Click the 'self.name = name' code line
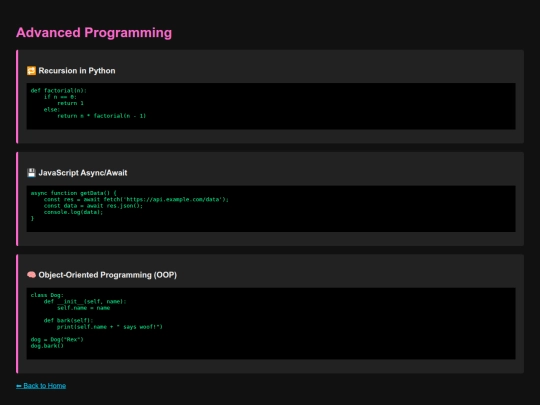Image resolution: width=540 pixels, height=405 pixels. tap(83, 308)
